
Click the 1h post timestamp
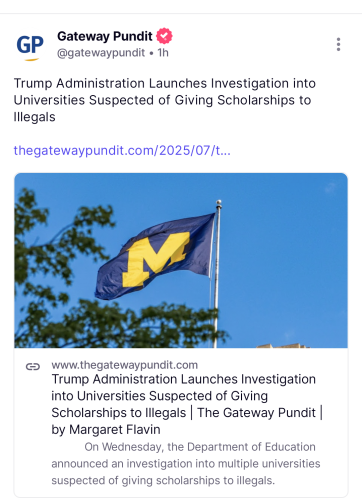pyautogui.click(x=163, y=53)
